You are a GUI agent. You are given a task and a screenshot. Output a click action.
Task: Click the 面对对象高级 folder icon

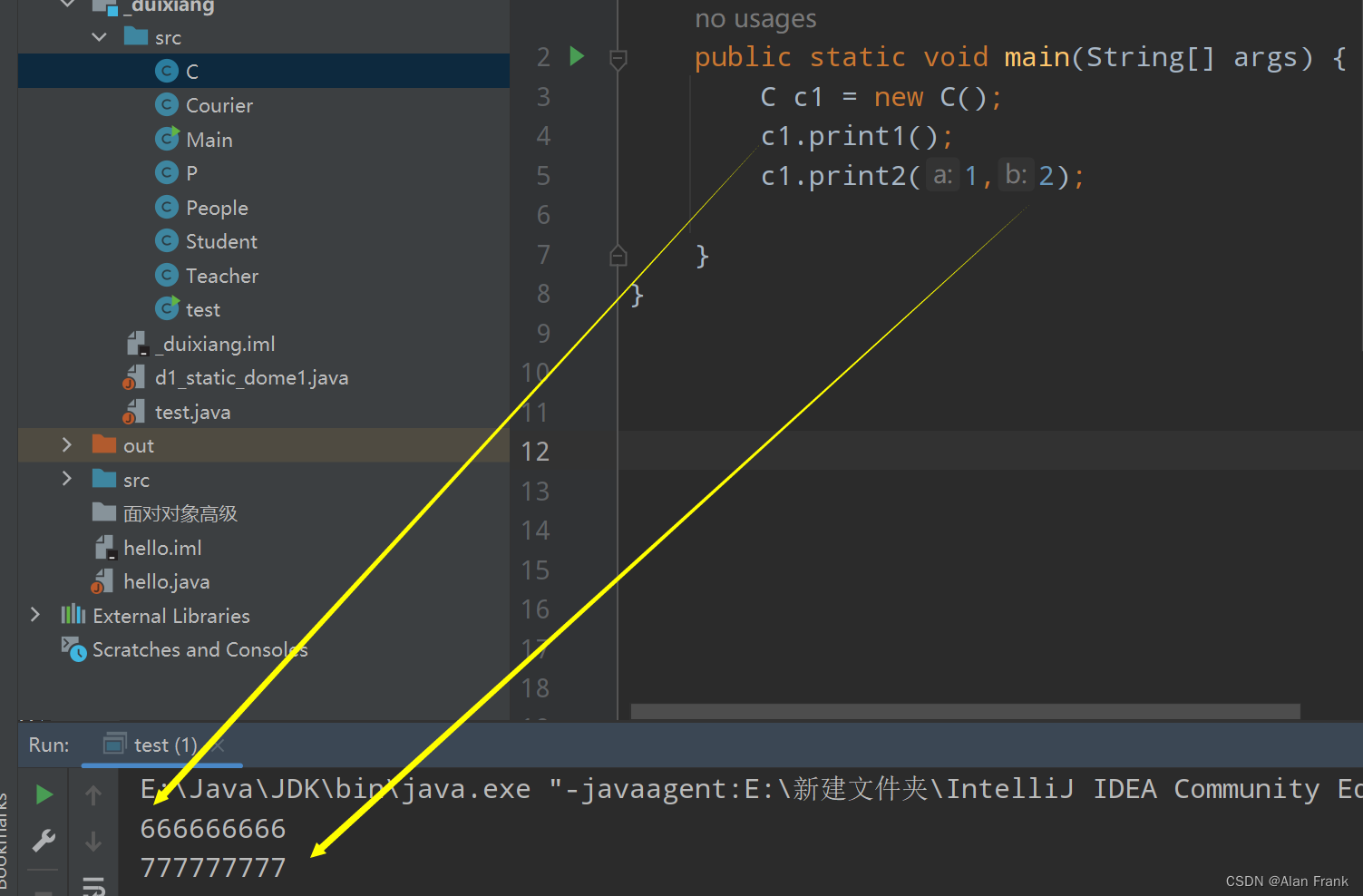click(104, 512)
